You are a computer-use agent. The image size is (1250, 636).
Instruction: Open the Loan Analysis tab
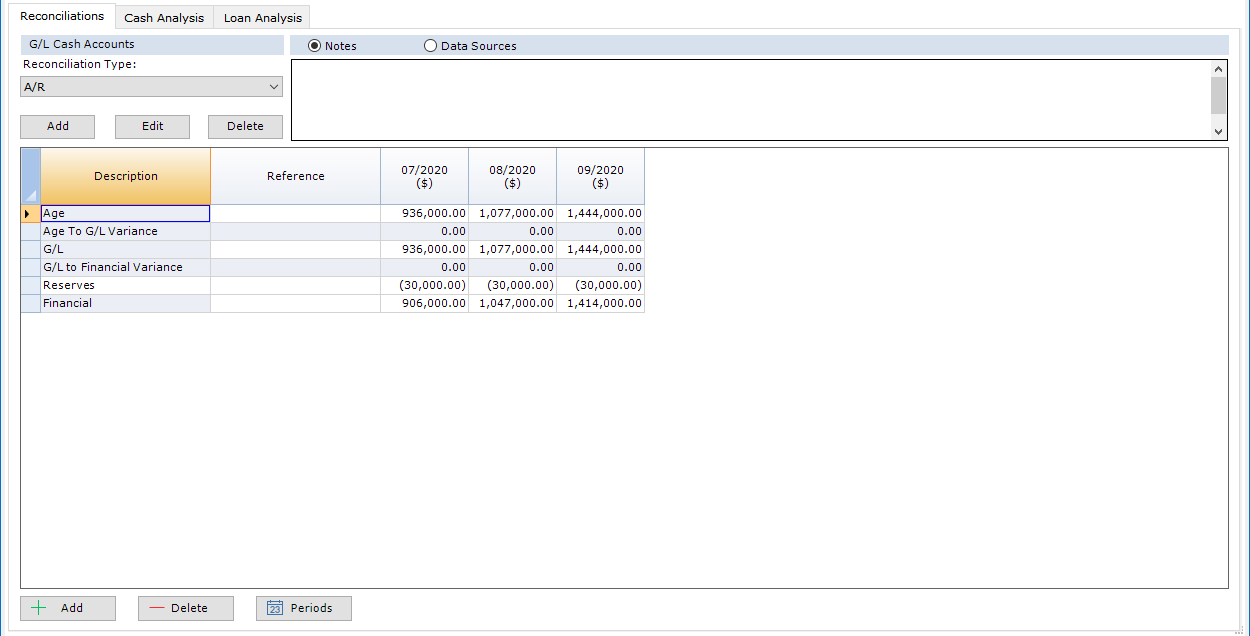pos(262,18)
